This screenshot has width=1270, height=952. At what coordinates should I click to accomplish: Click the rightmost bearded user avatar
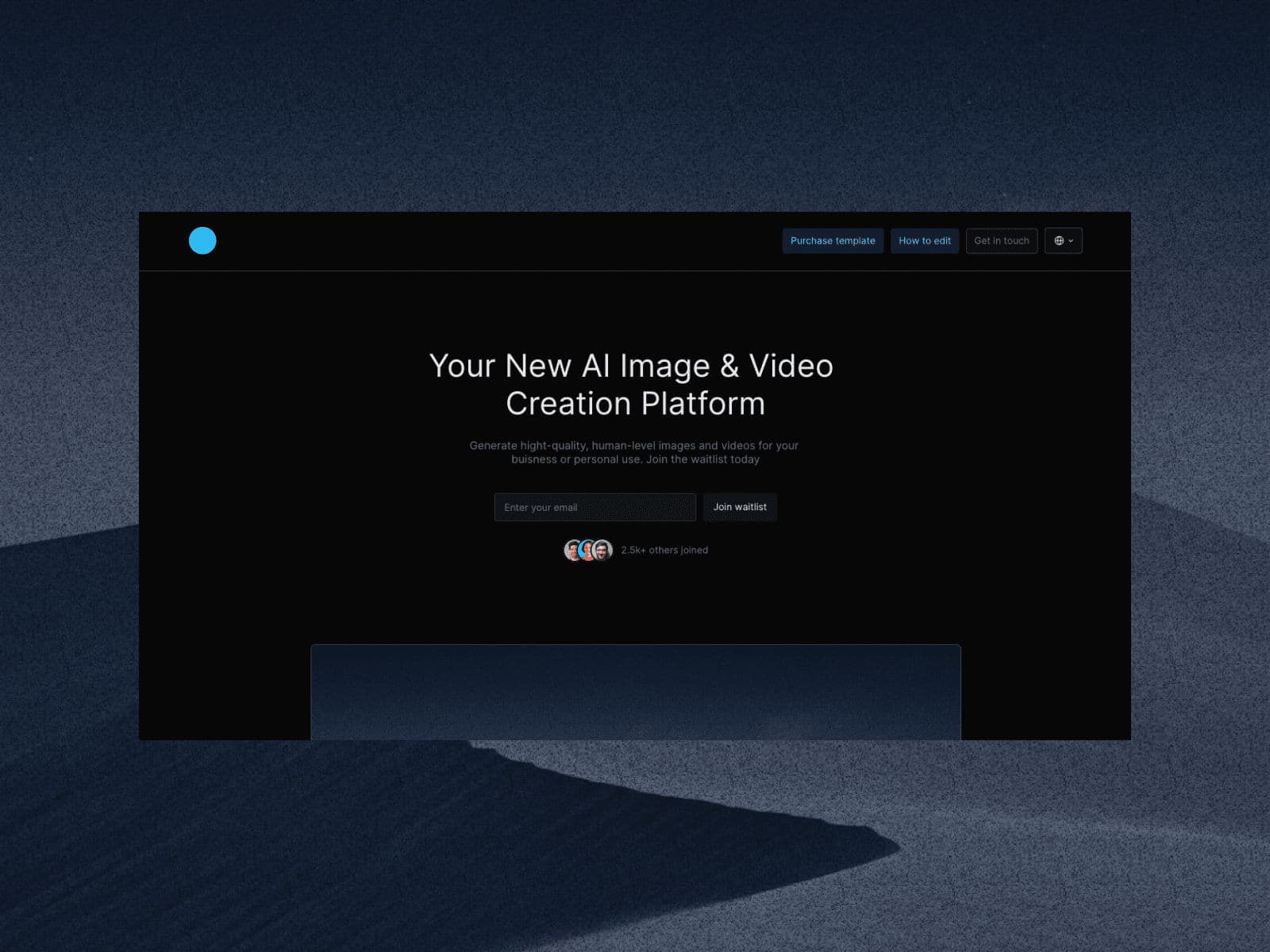(x=603, y=550)
